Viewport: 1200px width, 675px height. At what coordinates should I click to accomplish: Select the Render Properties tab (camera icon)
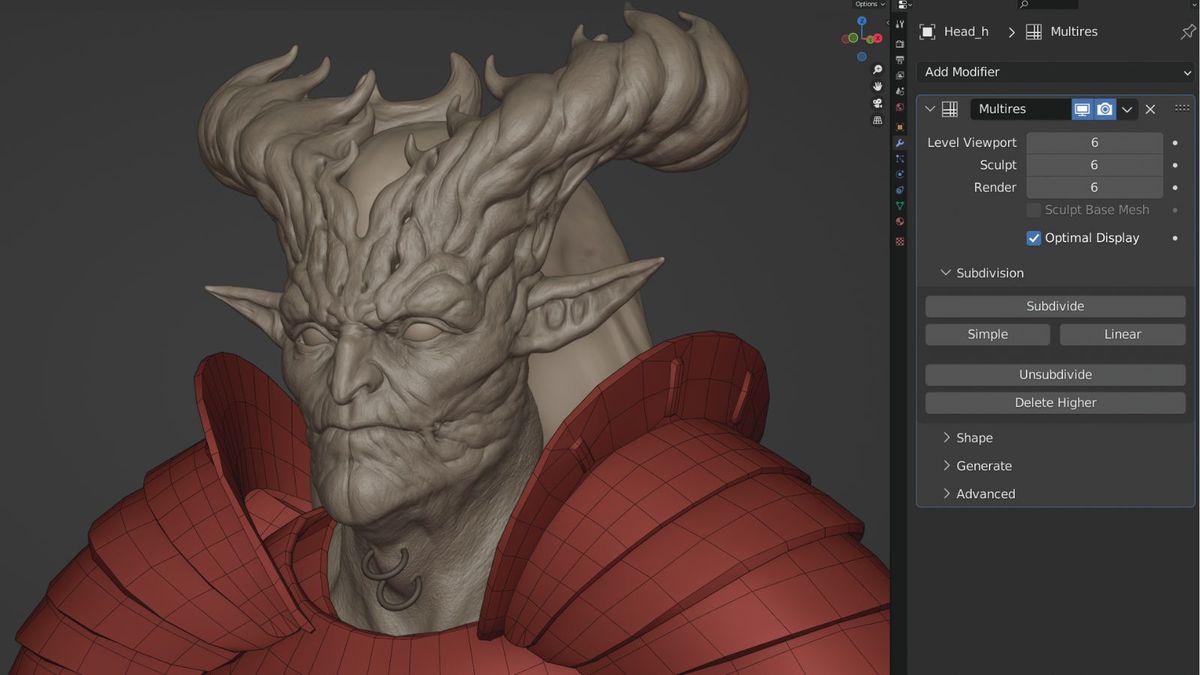tap(899, 43)
